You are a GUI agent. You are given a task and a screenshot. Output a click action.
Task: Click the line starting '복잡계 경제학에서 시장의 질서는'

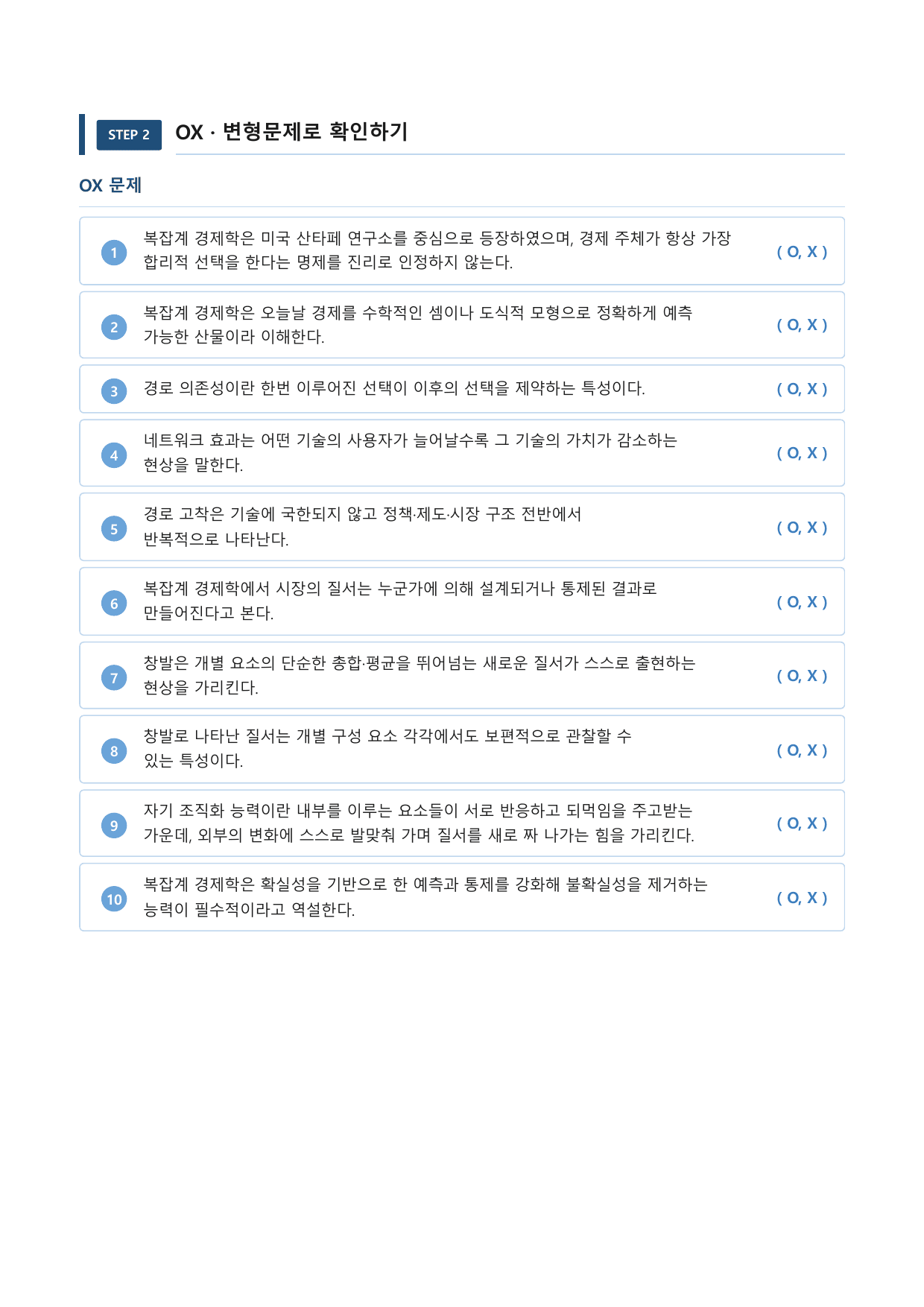(x=400, y=589)
